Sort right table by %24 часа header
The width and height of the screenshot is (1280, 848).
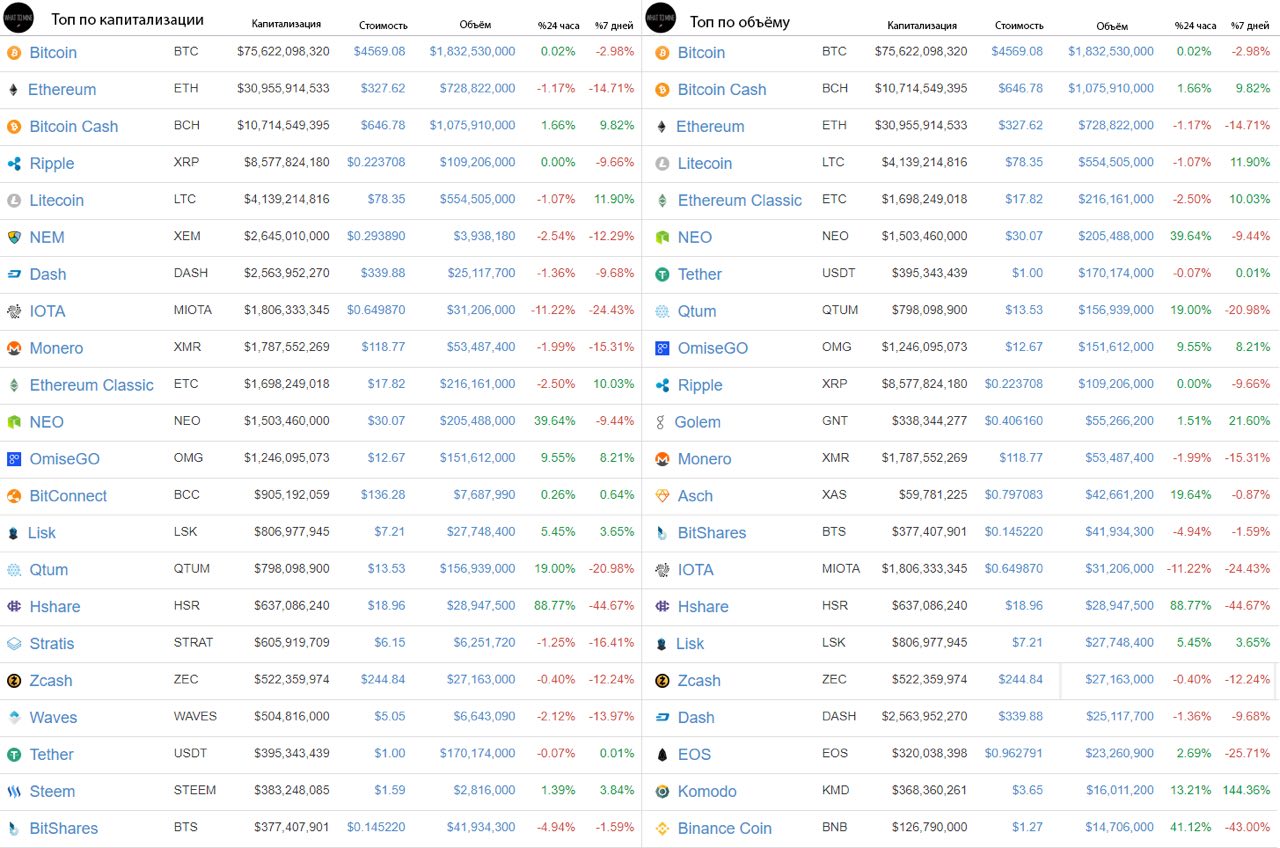(x=1196, y=25)
